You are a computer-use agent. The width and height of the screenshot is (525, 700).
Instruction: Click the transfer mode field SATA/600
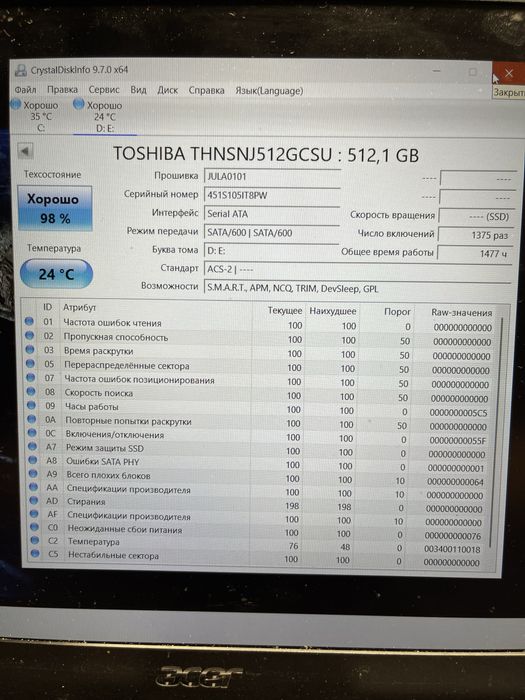(271, 233)
